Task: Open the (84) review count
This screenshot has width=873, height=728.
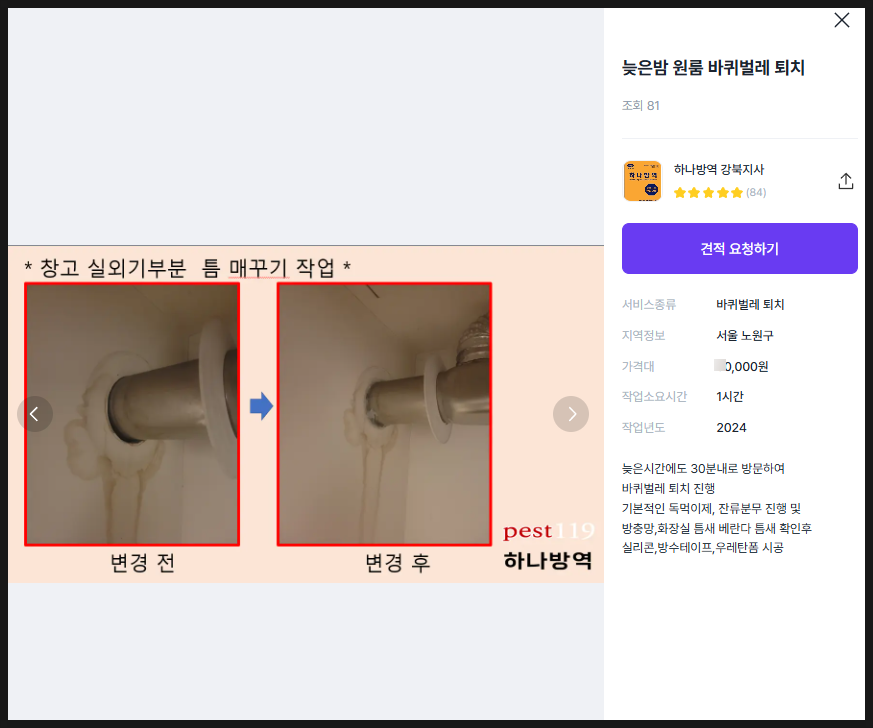Action: (x=756, y=193)
